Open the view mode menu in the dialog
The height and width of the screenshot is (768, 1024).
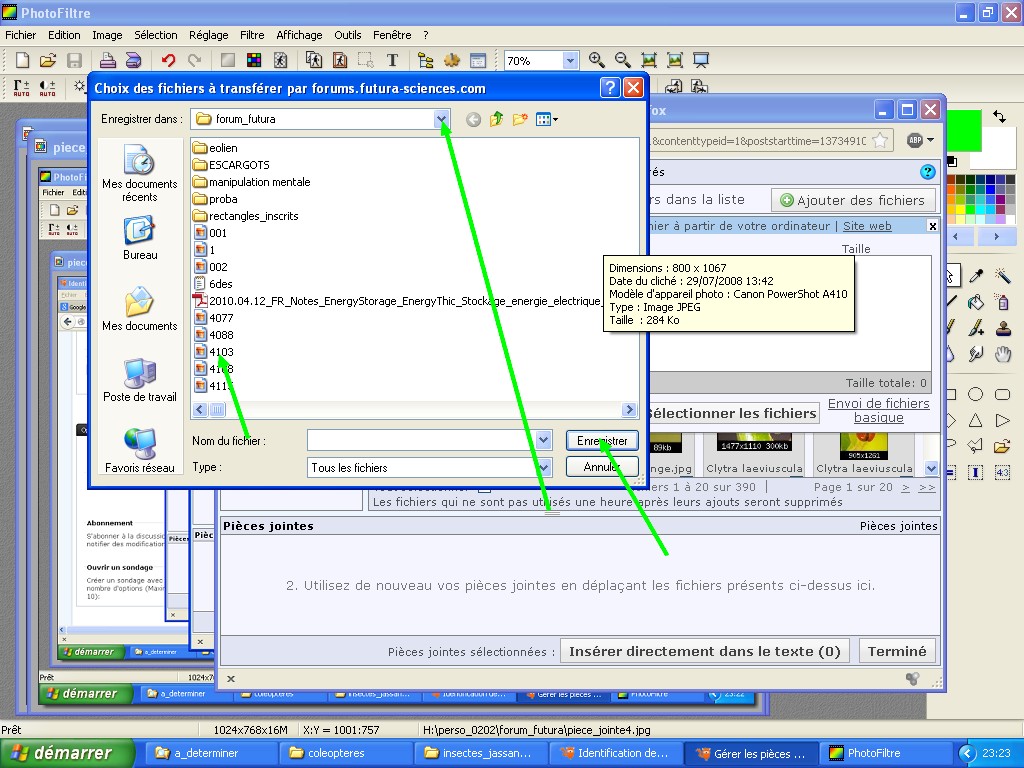click(x=547, y=119)
